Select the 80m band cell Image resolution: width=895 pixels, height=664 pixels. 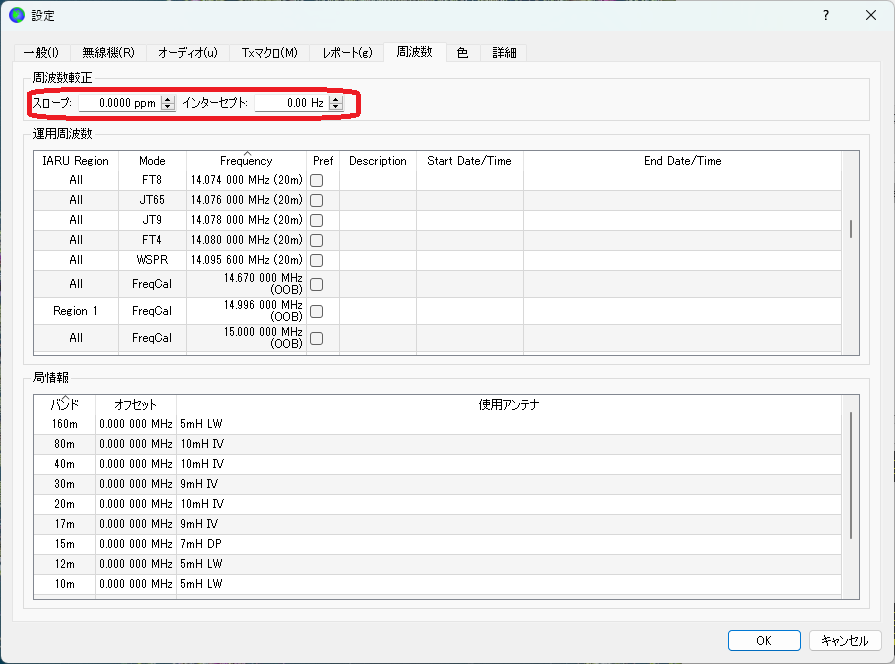[x=64, y=444]
